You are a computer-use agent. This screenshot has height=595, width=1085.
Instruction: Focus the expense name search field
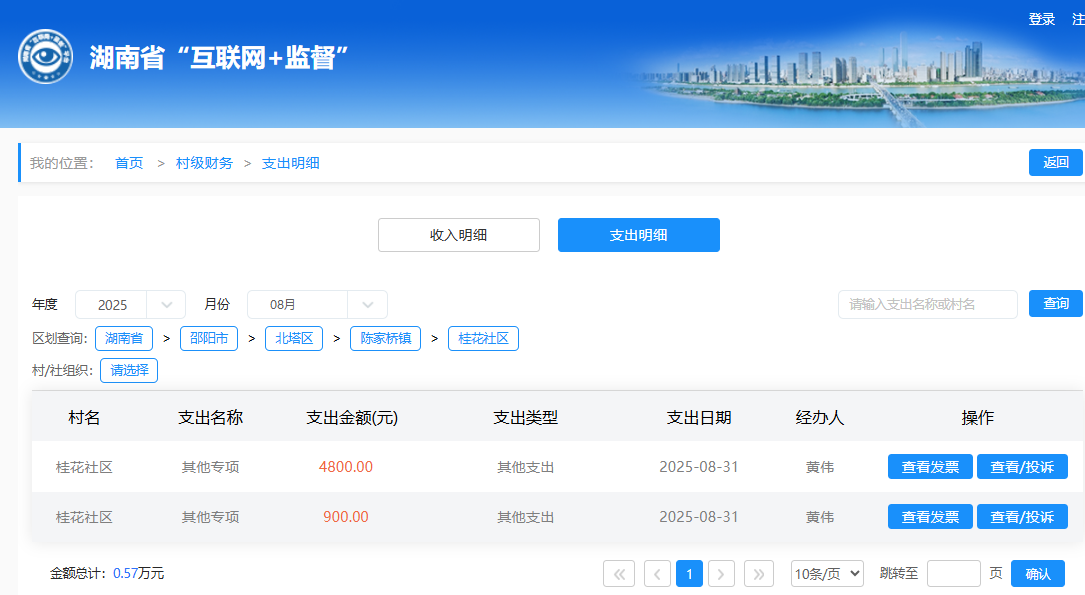[x=927, y=304]
